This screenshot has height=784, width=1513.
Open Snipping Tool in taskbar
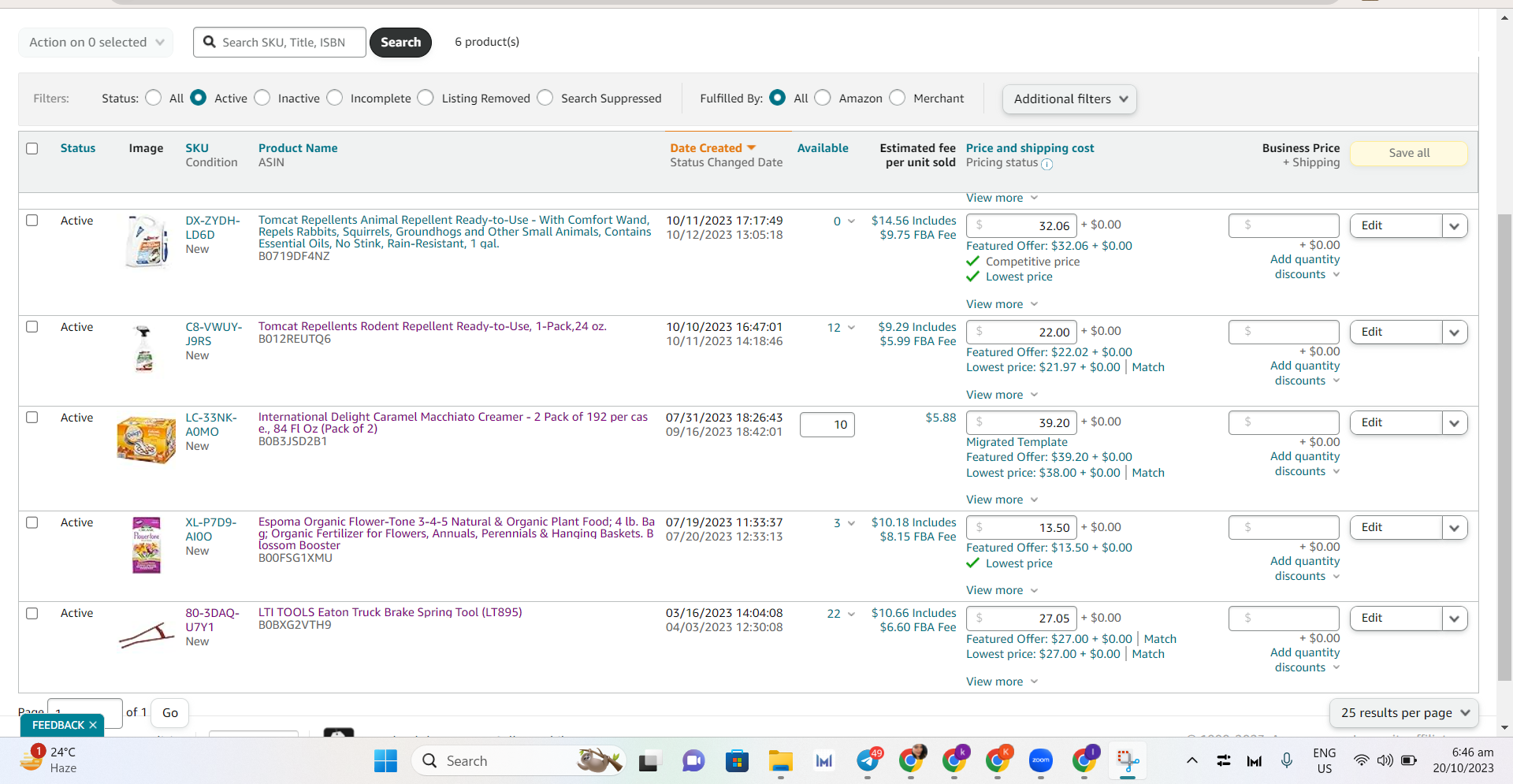click(1128, 761)
